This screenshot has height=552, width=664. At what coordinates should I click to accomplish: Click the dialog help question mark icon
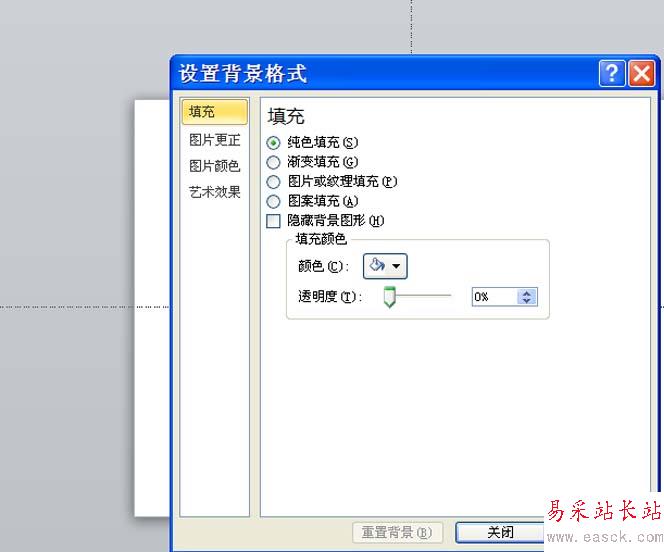612,74
